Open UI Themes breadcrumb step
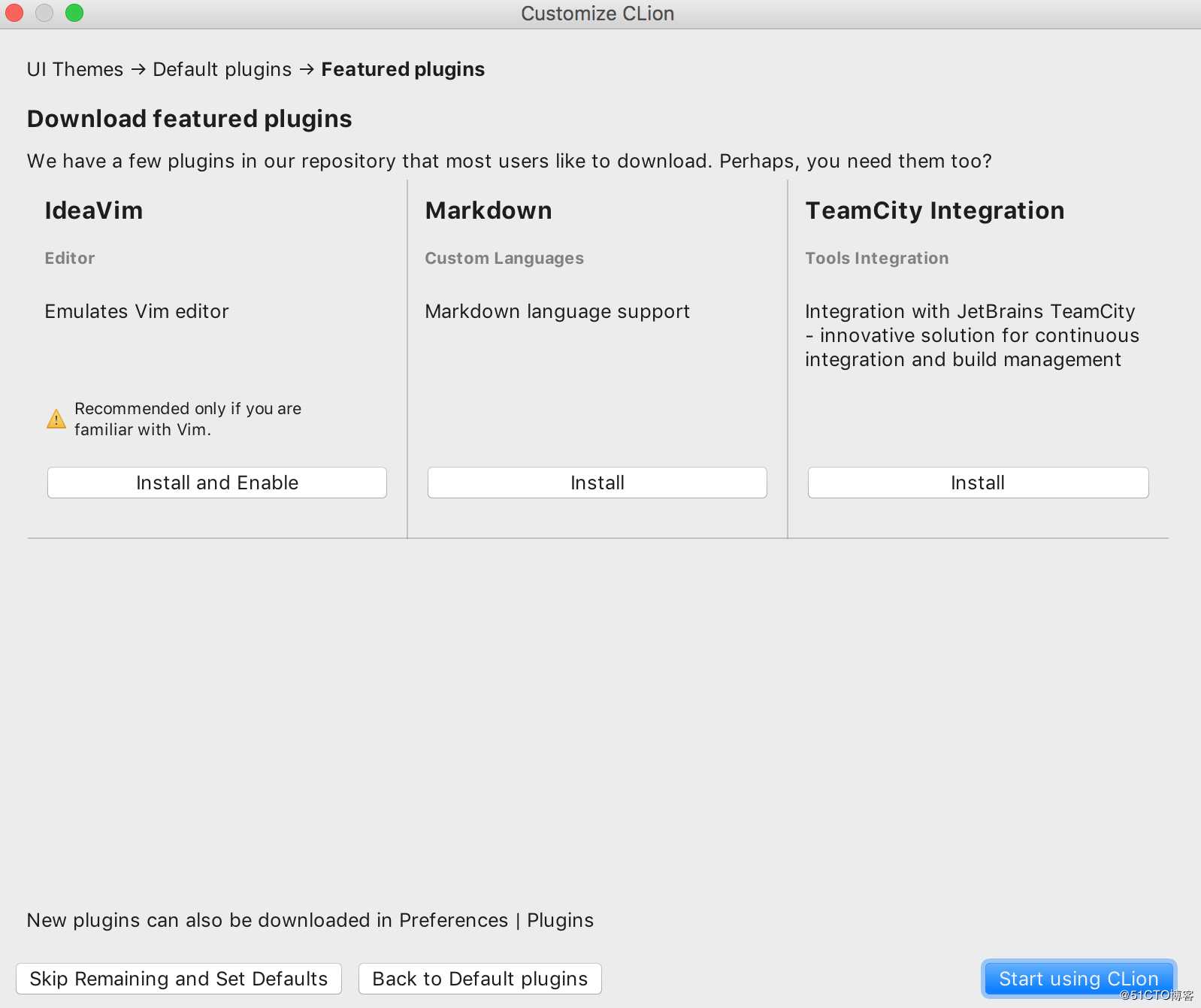Image resolution: width=1201 pixels, height=1008 pixels. coord(75,69)
